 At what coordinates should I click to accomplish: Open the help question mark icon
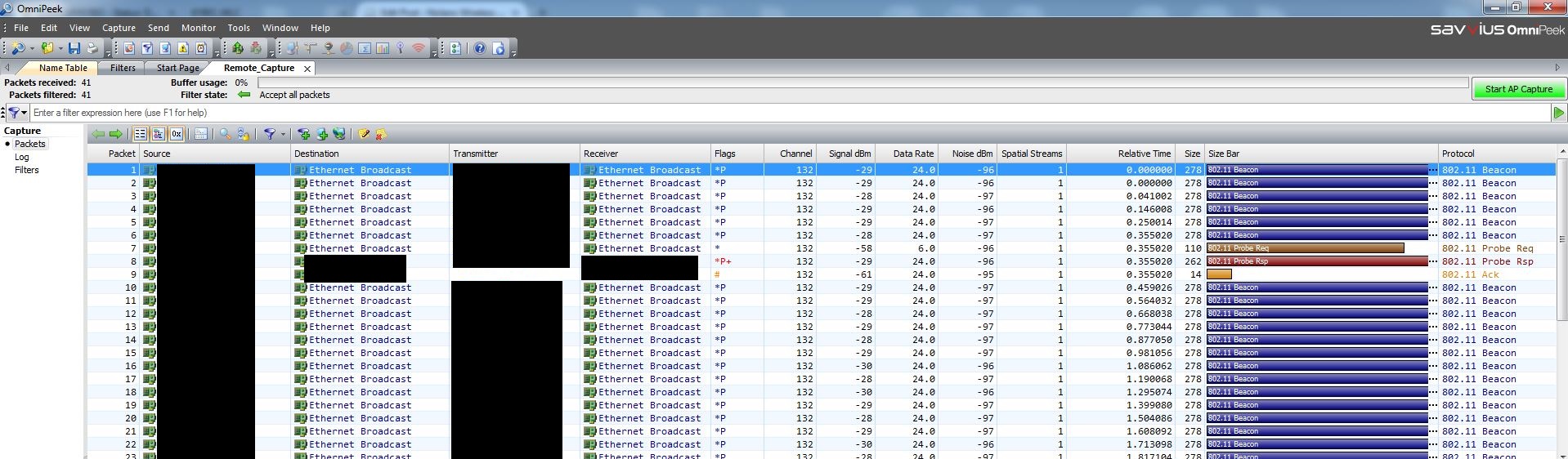click(479, 48)
